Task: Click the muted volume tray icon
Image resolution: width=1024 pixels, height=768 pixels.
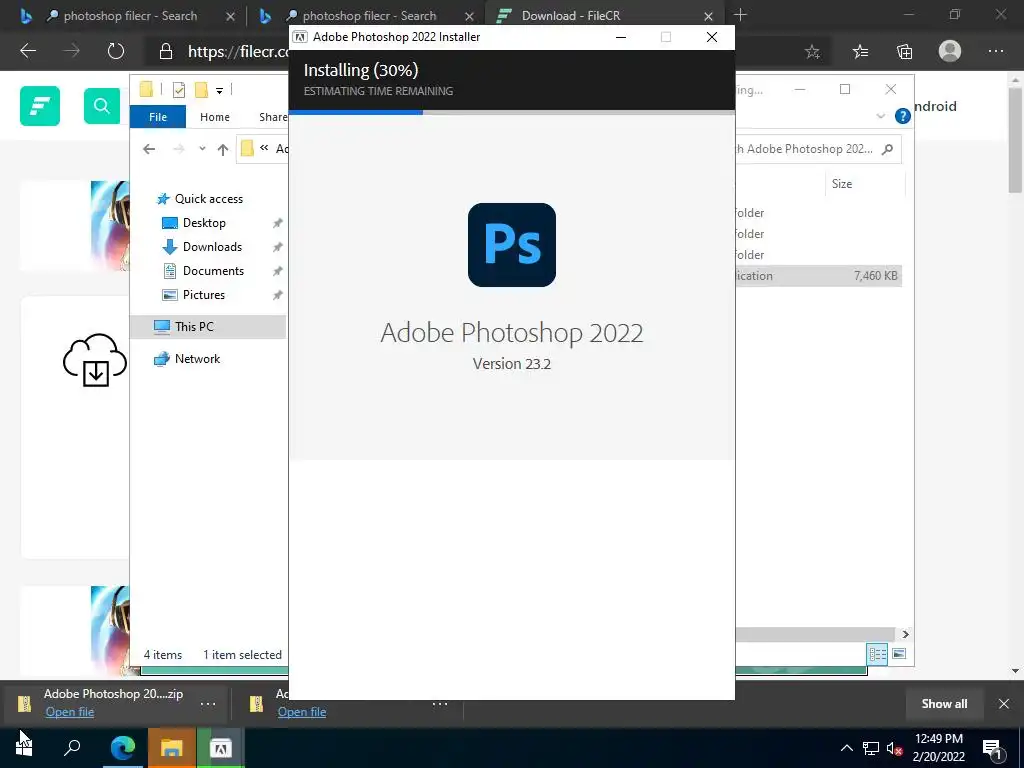Action: 895,749
